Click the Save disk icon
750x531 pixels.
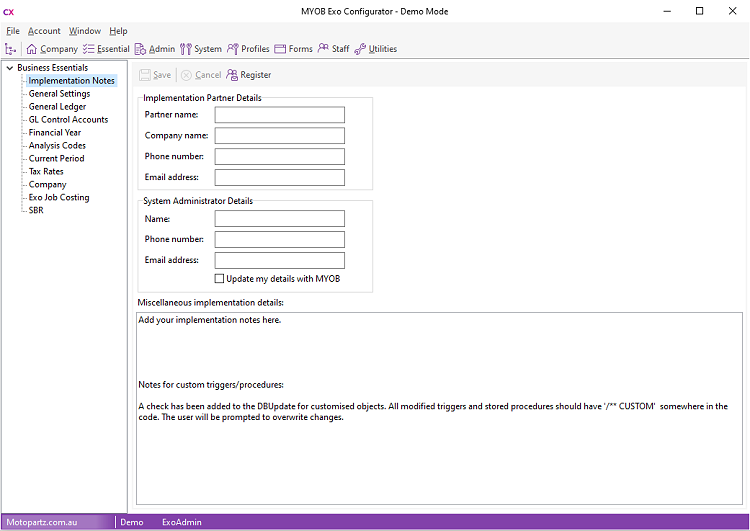point(144,75)
